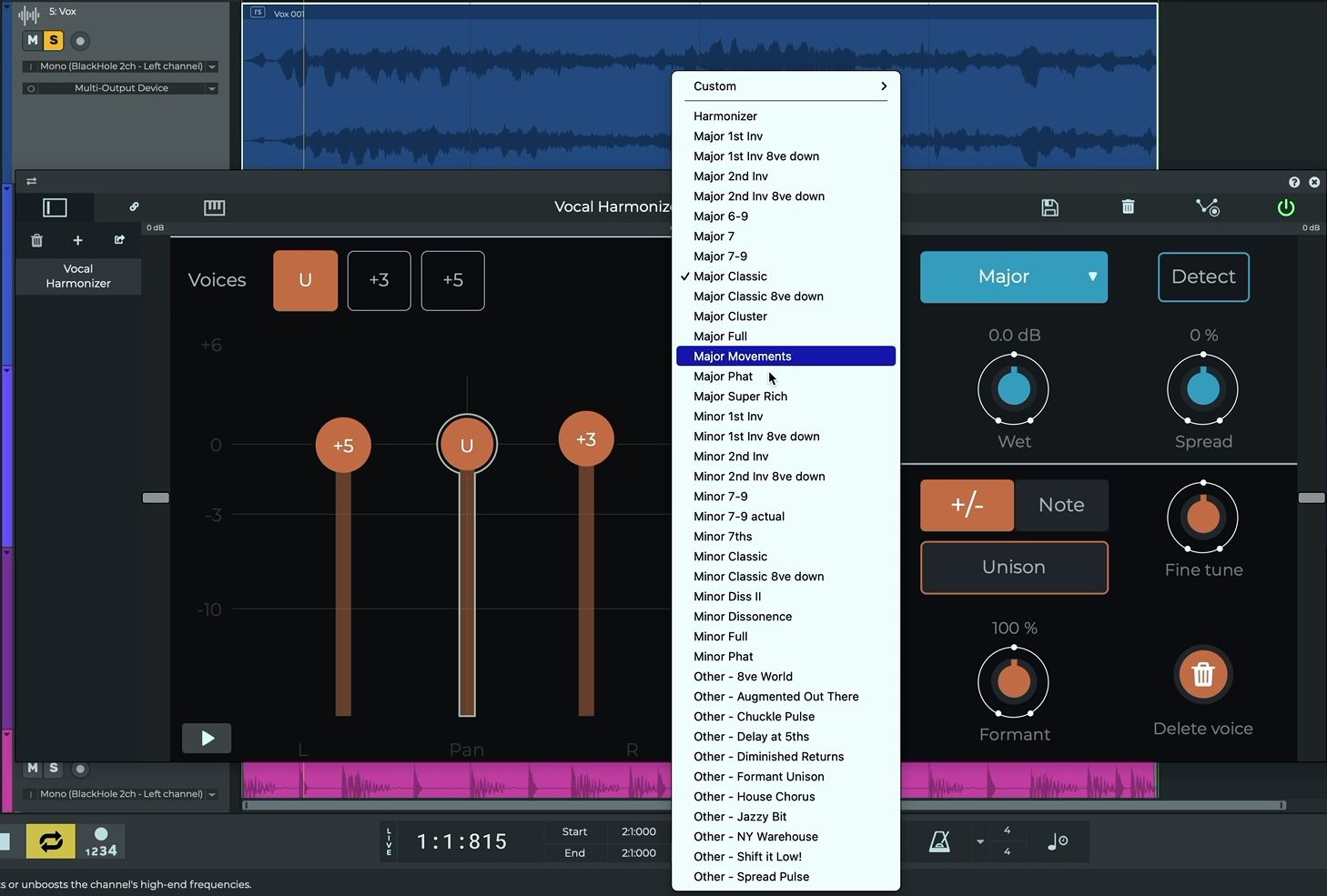Screen dimensions: 1327x896
Task: Choose Other - Chuckle Pulse preset
Action: click(786, 717)
